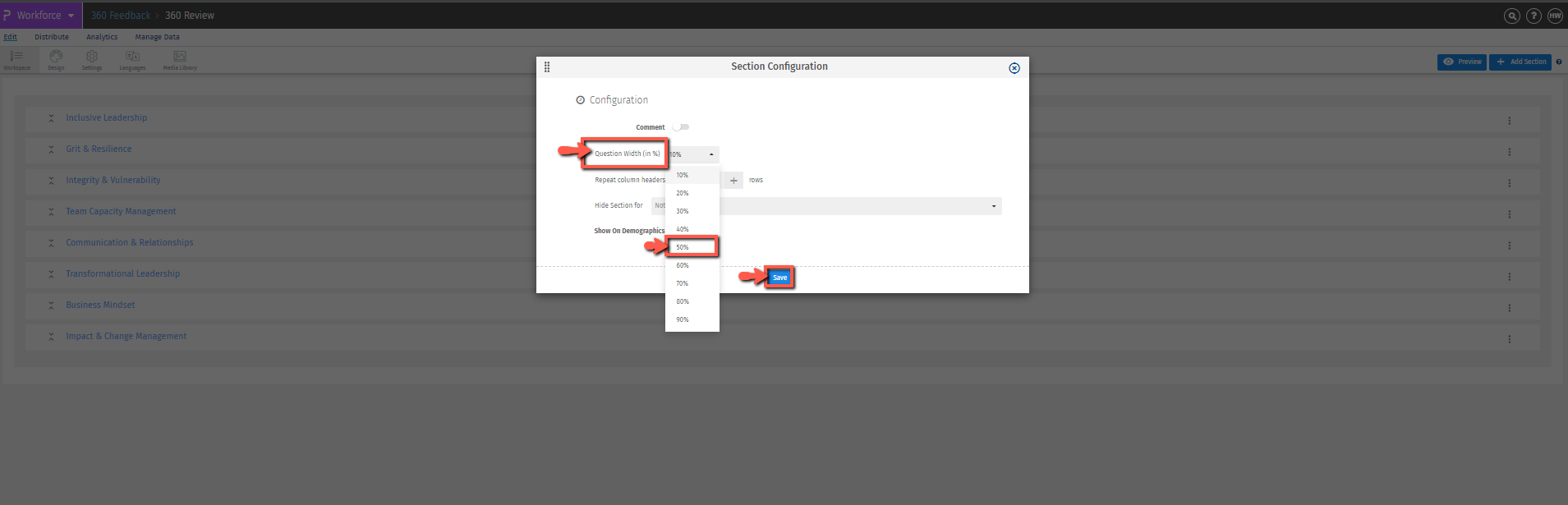Open the Grit & Resilience section link
This screenshot has height=505, width=1568.
click(x=99, y=149)
